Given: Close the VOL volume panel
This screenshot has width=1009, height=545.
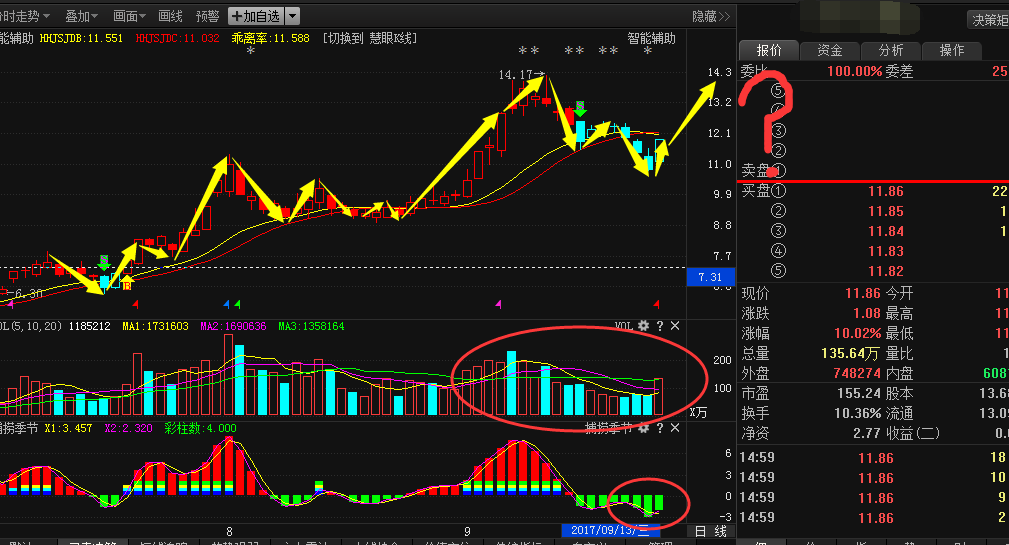Looking at the screenshot, I should (675, 326).
